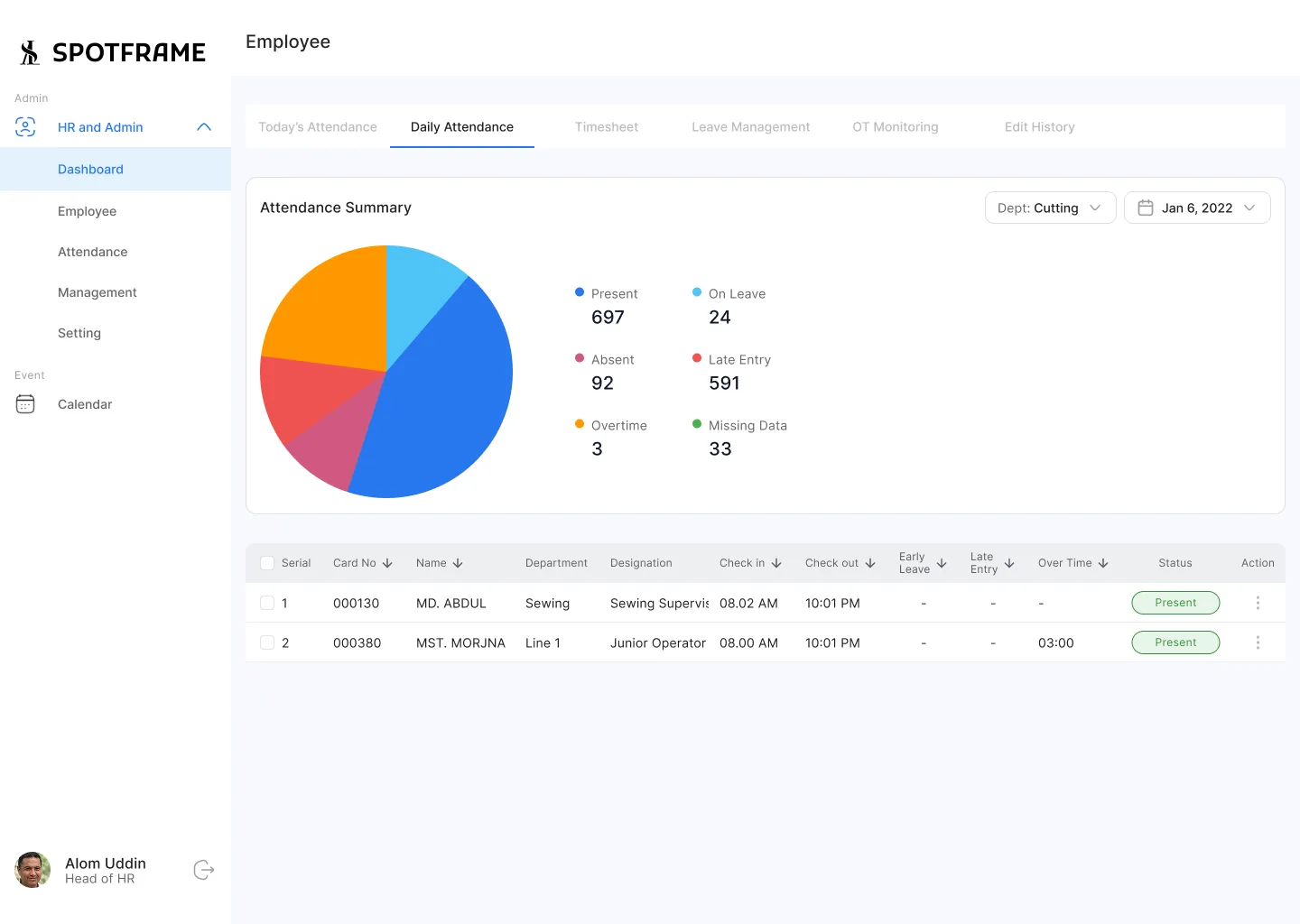Open the Dept: Cutting dropdown
The image size is (1300, 924).
1050,208
